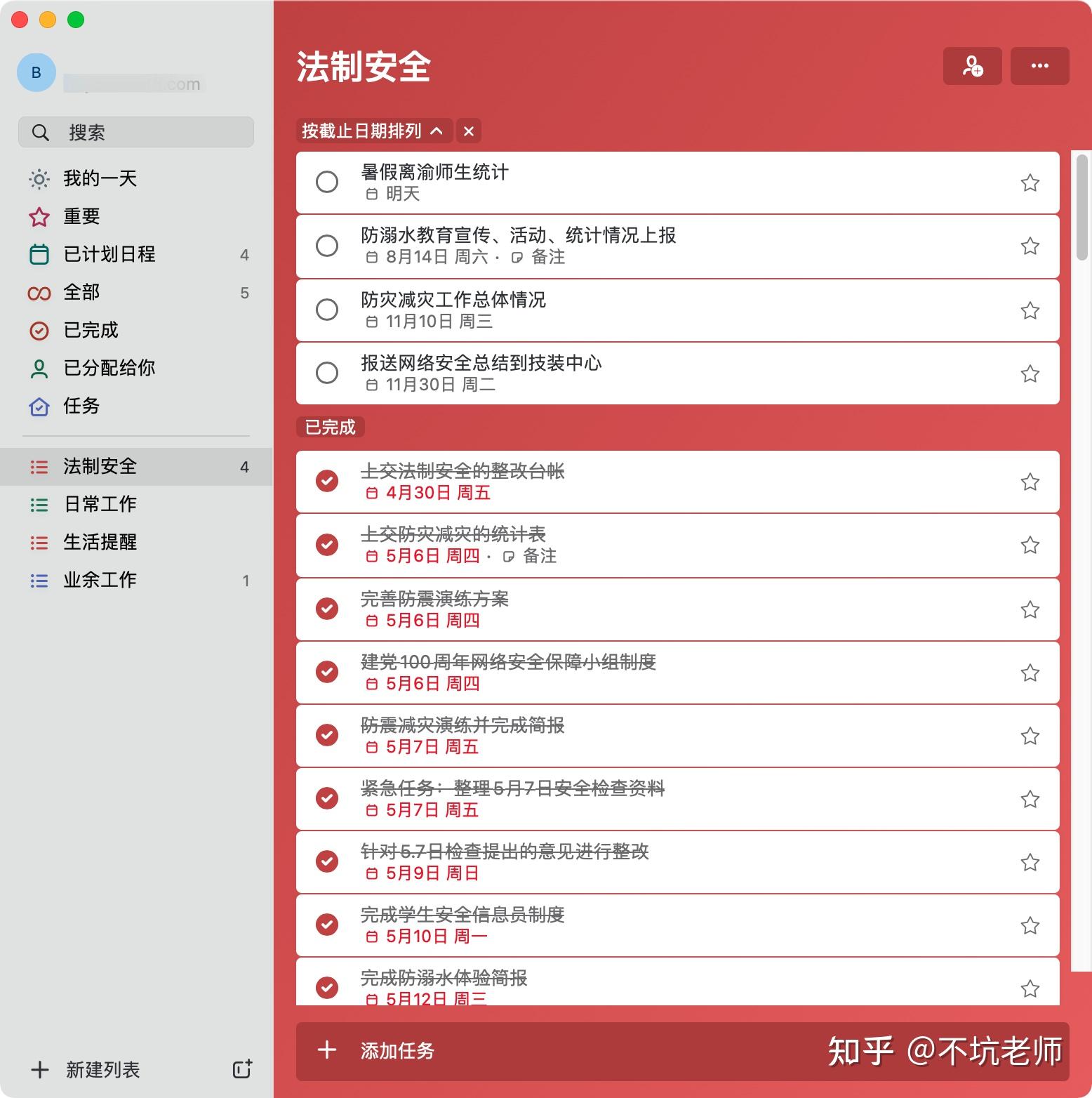This screenshot has height=1098, width=1092.
Task: Reverse sort order 按截止日期排列
Action: tap(373, 131)
